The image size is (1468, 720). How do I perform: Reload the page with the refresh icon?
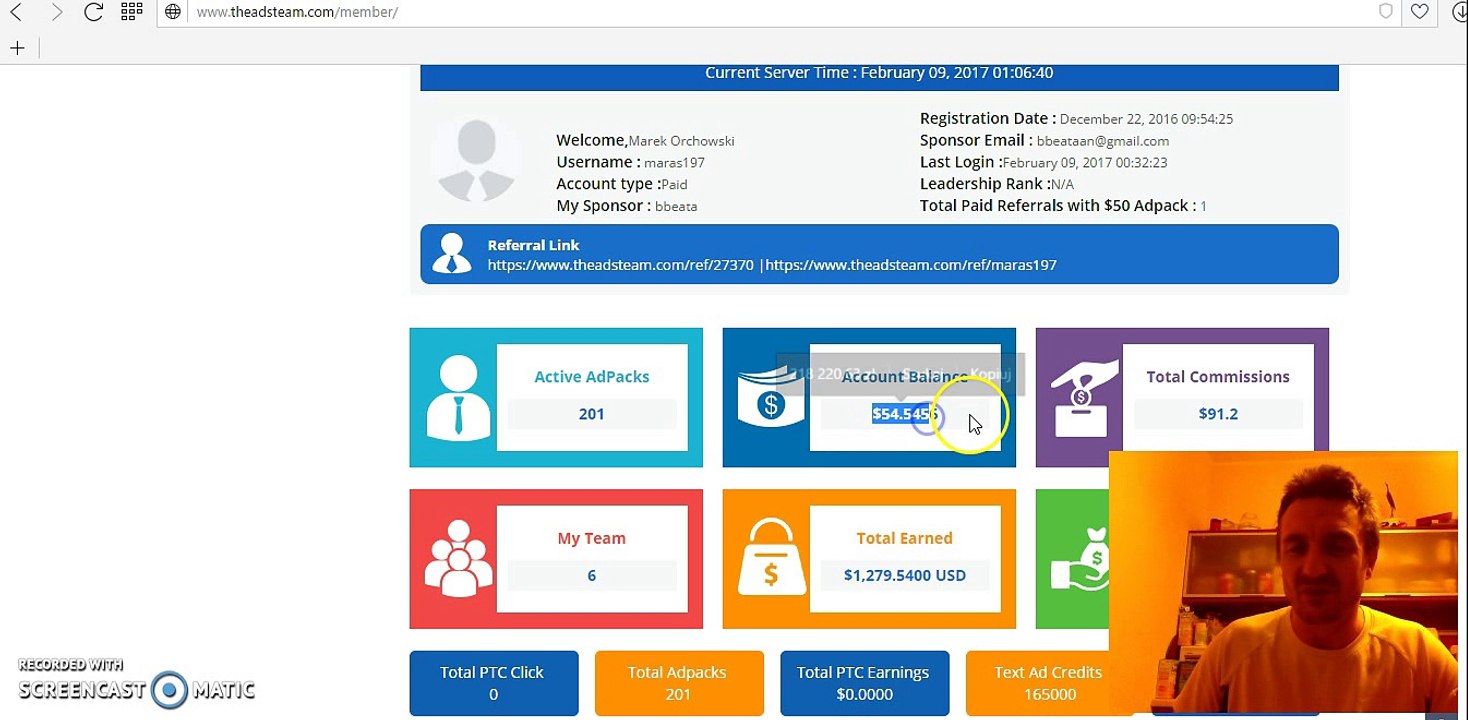click(x=93, y=12)
